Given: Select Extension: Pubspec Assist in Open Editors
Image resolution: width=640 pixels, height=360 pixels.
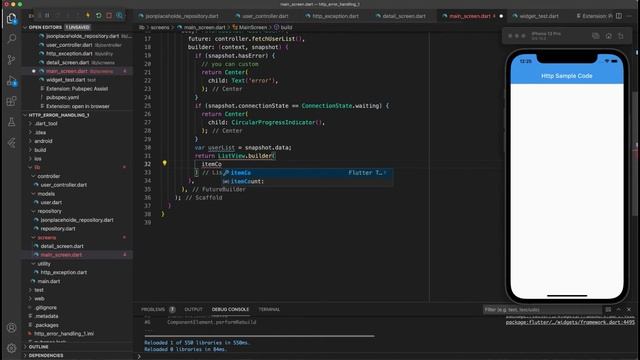Looking at the screenshot, I should [x=77, y=89].
